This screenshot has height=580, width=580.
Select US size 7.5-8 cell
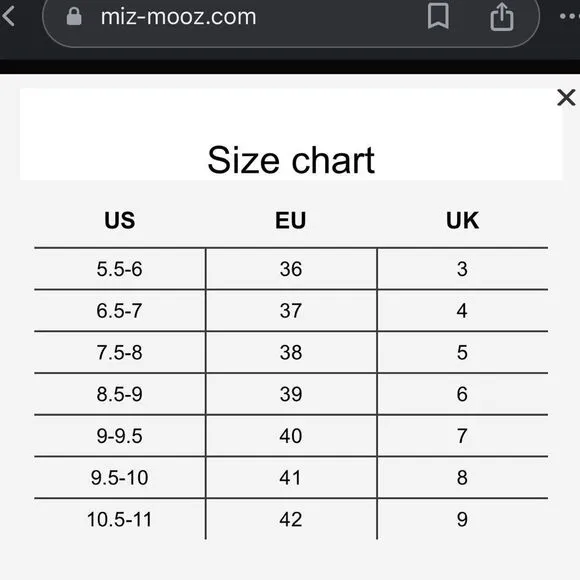(119, 353)
